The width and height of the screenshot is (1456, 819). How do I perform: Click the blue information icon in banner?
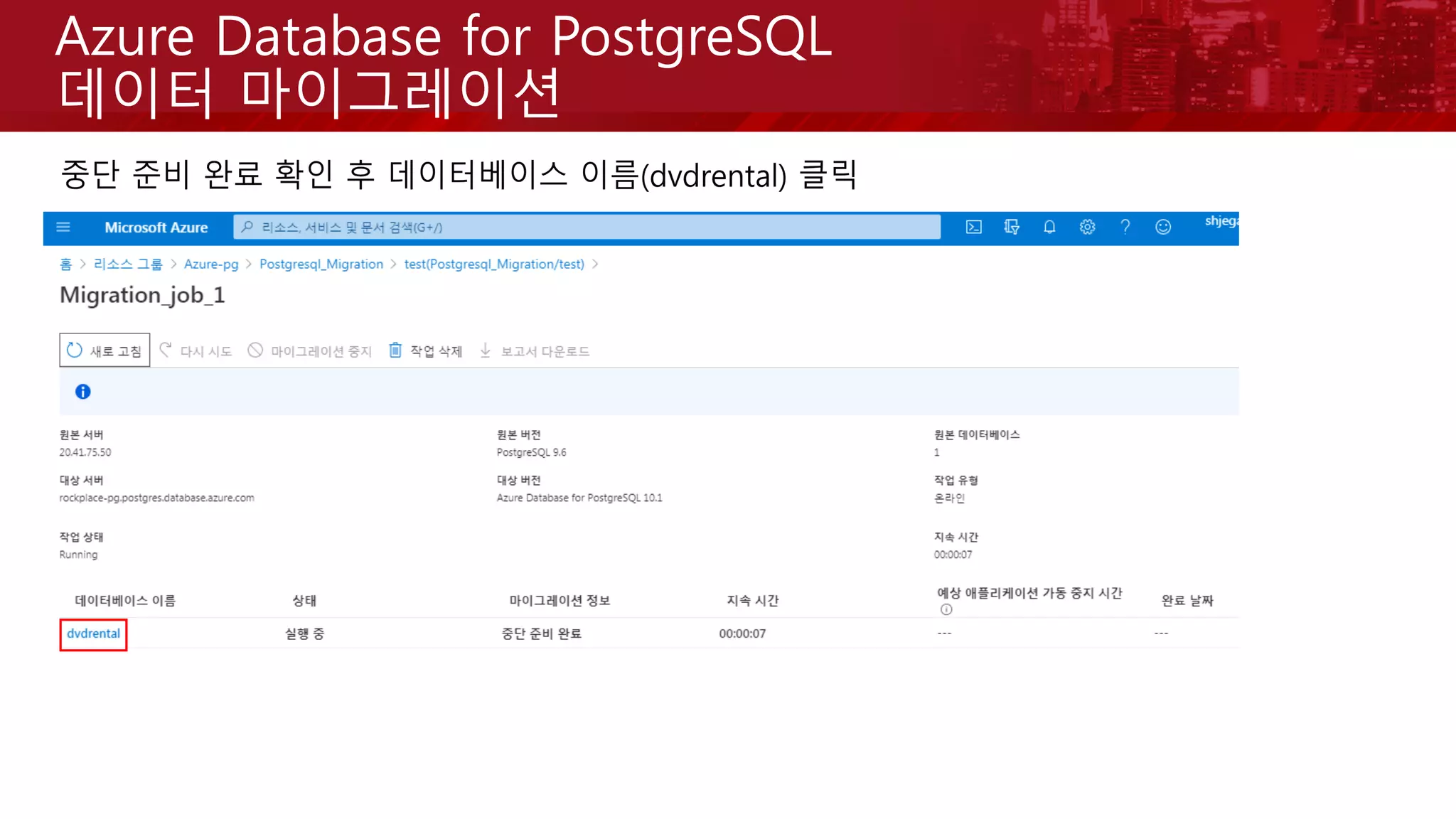click(x=83, y=392)
